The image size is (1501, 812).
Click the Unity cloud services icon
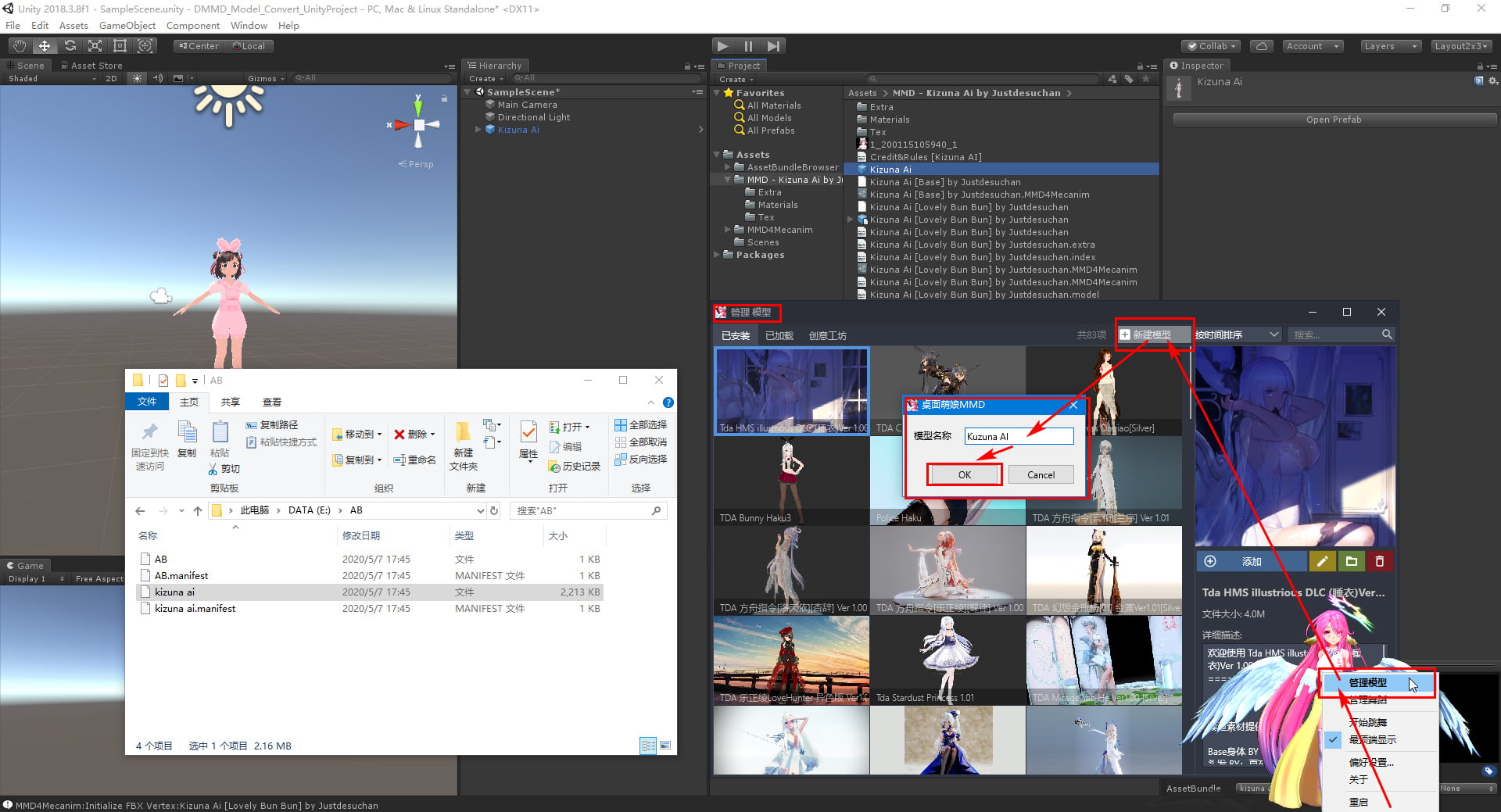coord(1262,46)
